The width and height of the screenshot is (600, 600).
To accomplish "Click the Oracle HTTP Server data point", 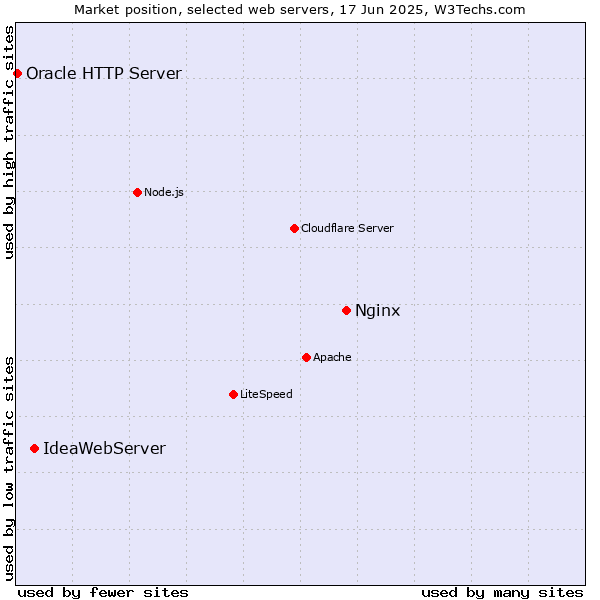I will click(x=17, y=73).
